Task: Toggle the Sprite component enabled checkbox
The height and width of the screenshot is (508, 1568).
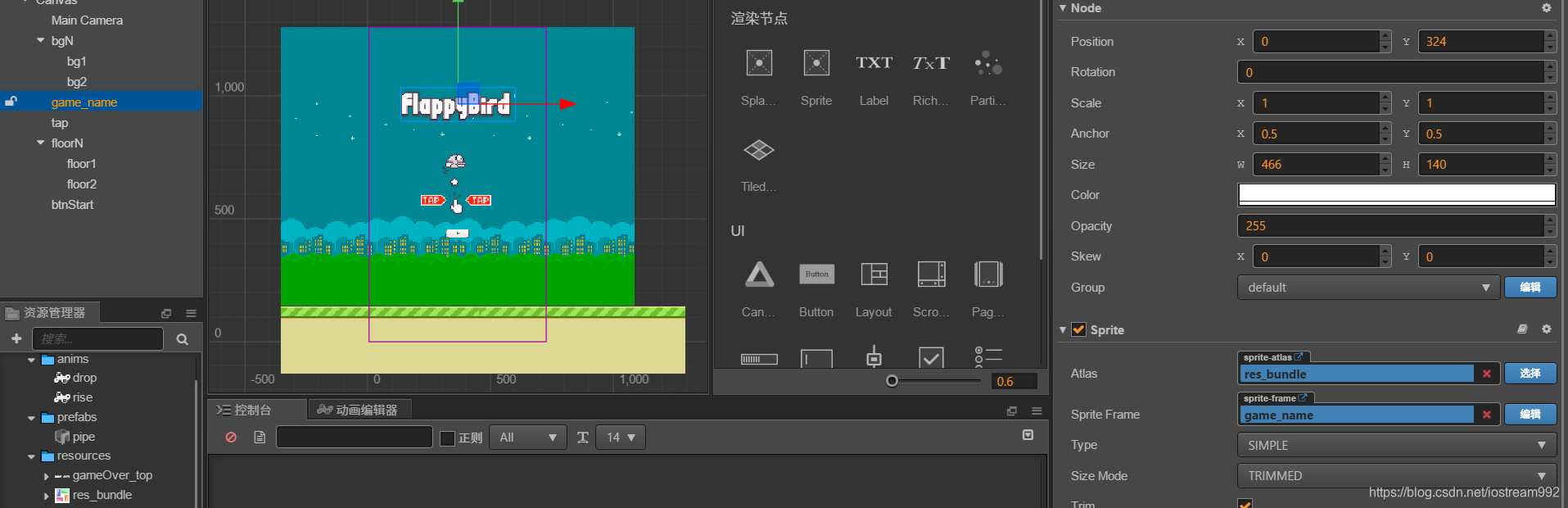Action: pyautogui.click(x=1078, y=329)
